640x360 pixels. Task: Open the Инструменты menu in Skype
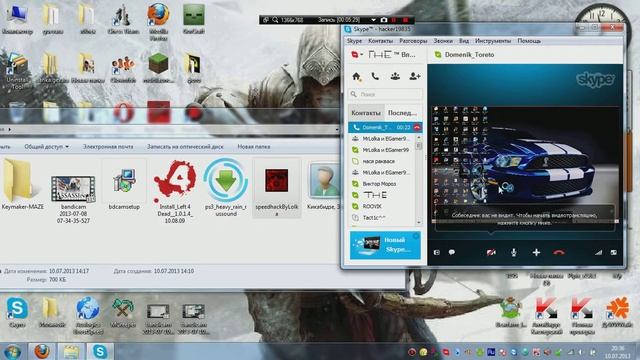pos(493,41)
